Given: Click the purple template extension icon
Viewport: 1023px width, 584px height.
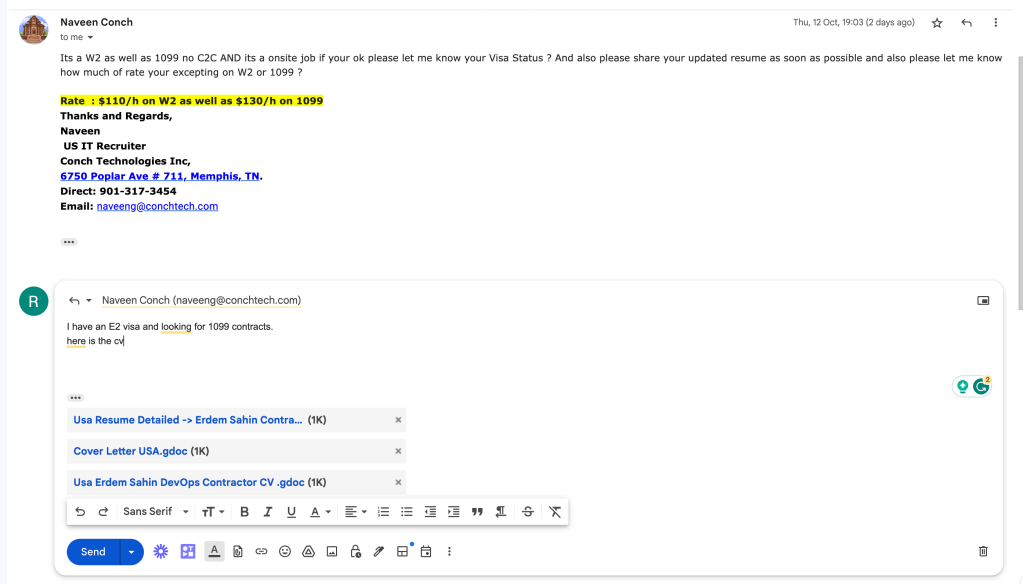Looking at the screenshot, I should [x=188, y=552].
